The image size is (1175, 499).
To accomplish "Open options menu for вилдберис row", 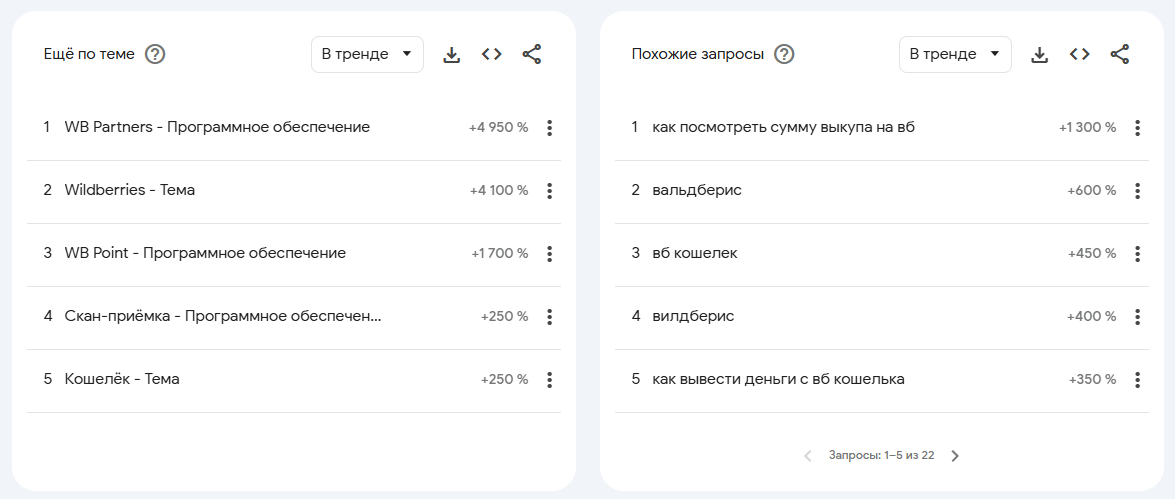I will (x=1138, y=317).
